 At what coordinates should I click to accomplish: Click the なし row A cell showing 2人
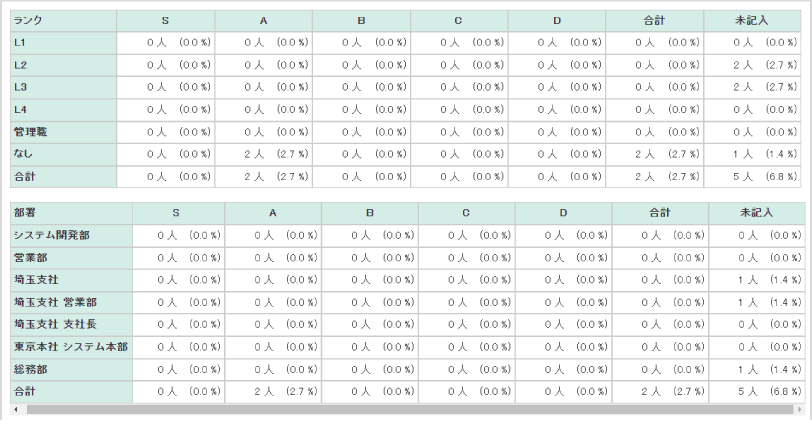click(264, 154)
